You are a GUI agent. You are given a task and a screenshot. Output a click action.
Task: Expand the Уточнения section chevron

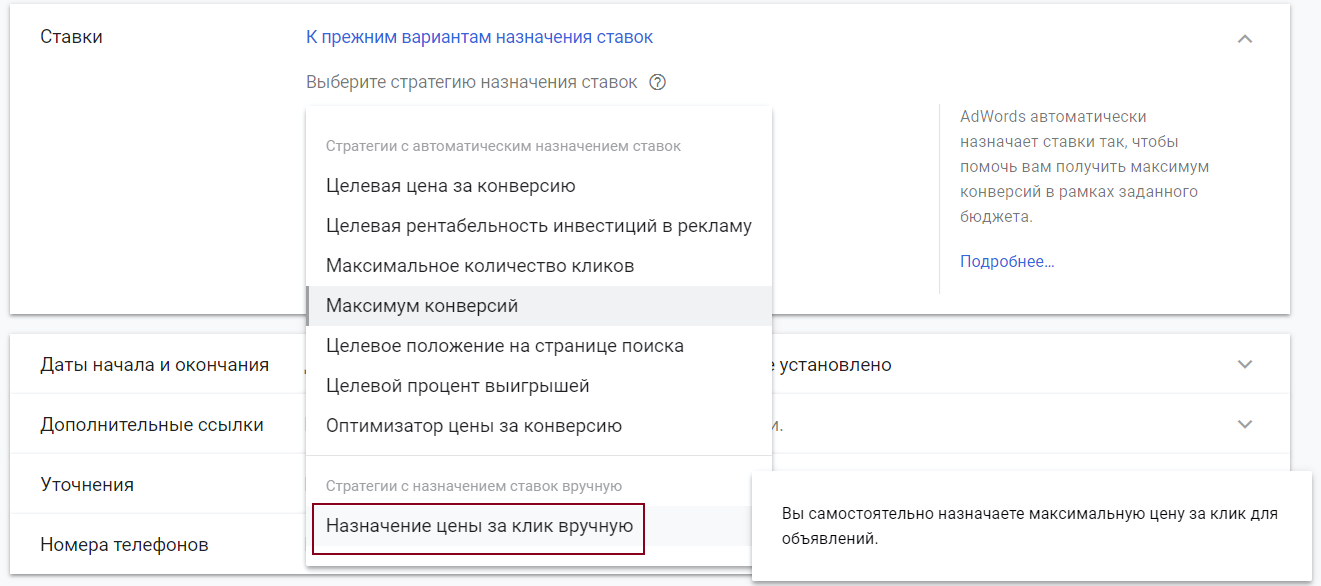(x=1244, y=483)
